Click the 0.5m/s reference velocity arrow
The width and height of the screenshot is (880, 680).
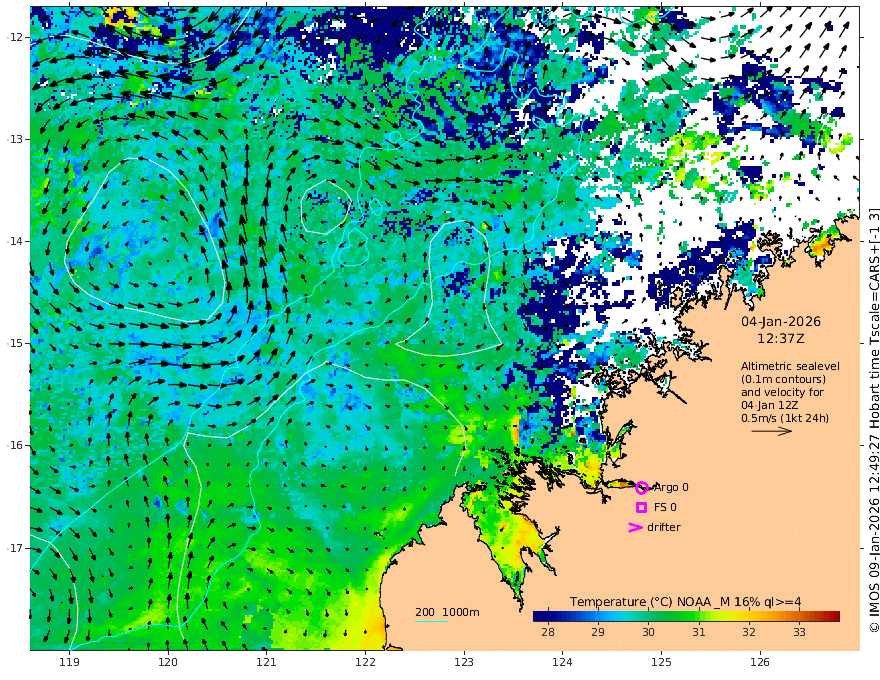pos(772,431)
